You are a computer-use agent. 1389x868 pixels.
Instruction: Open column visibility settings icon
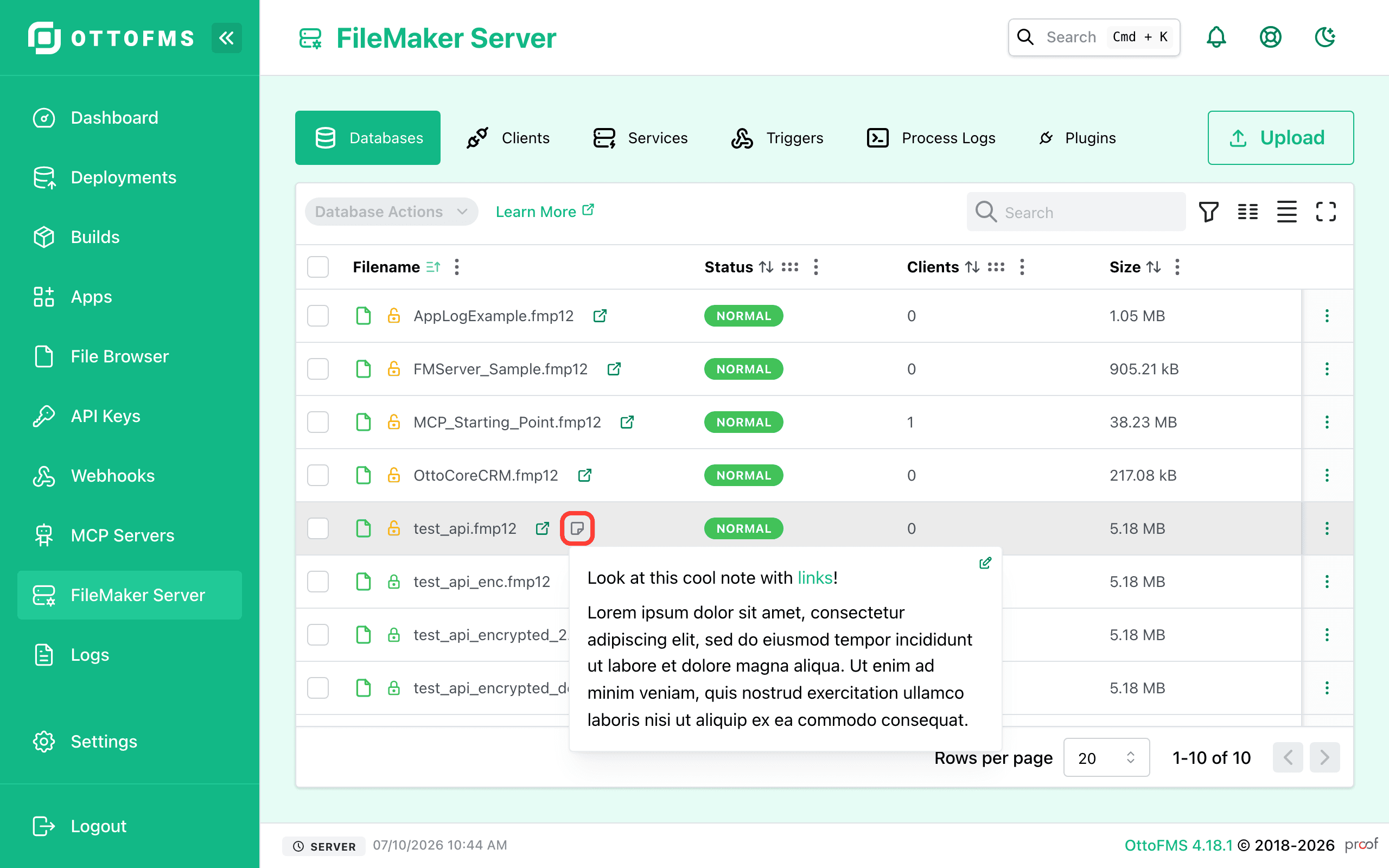click(x=1247, y=212)
